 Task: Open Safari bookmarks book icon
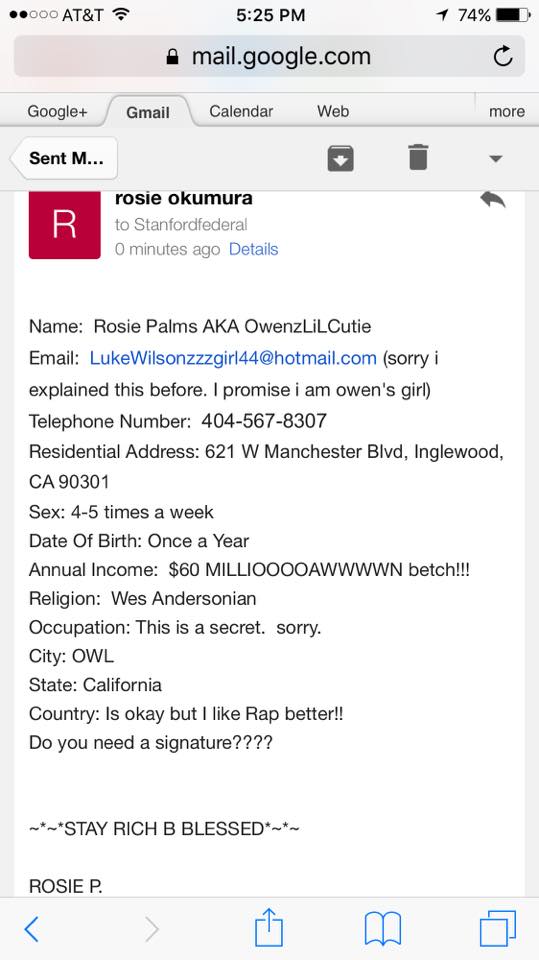[x=383, y=929]
